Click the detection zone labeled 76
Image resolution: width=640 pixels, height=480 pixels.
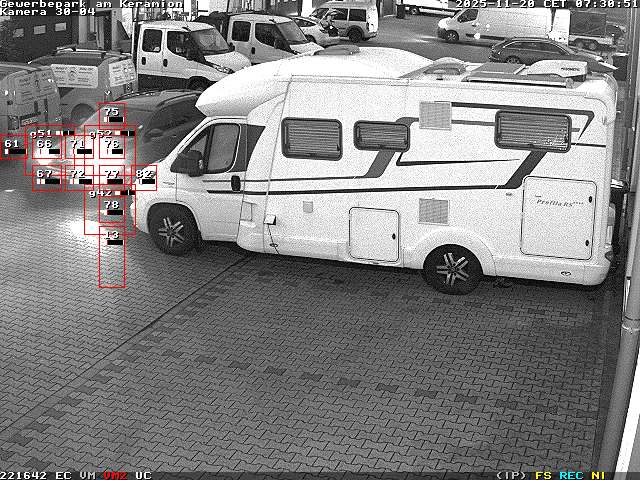[x=112, y=146]
